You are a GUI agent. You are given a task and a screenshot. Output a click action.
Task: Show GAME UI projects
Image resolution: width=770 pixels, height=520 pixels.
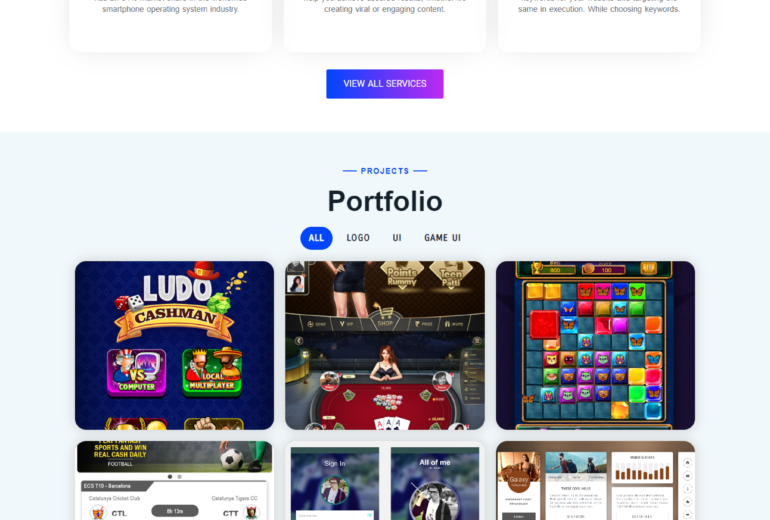[442, 238]
